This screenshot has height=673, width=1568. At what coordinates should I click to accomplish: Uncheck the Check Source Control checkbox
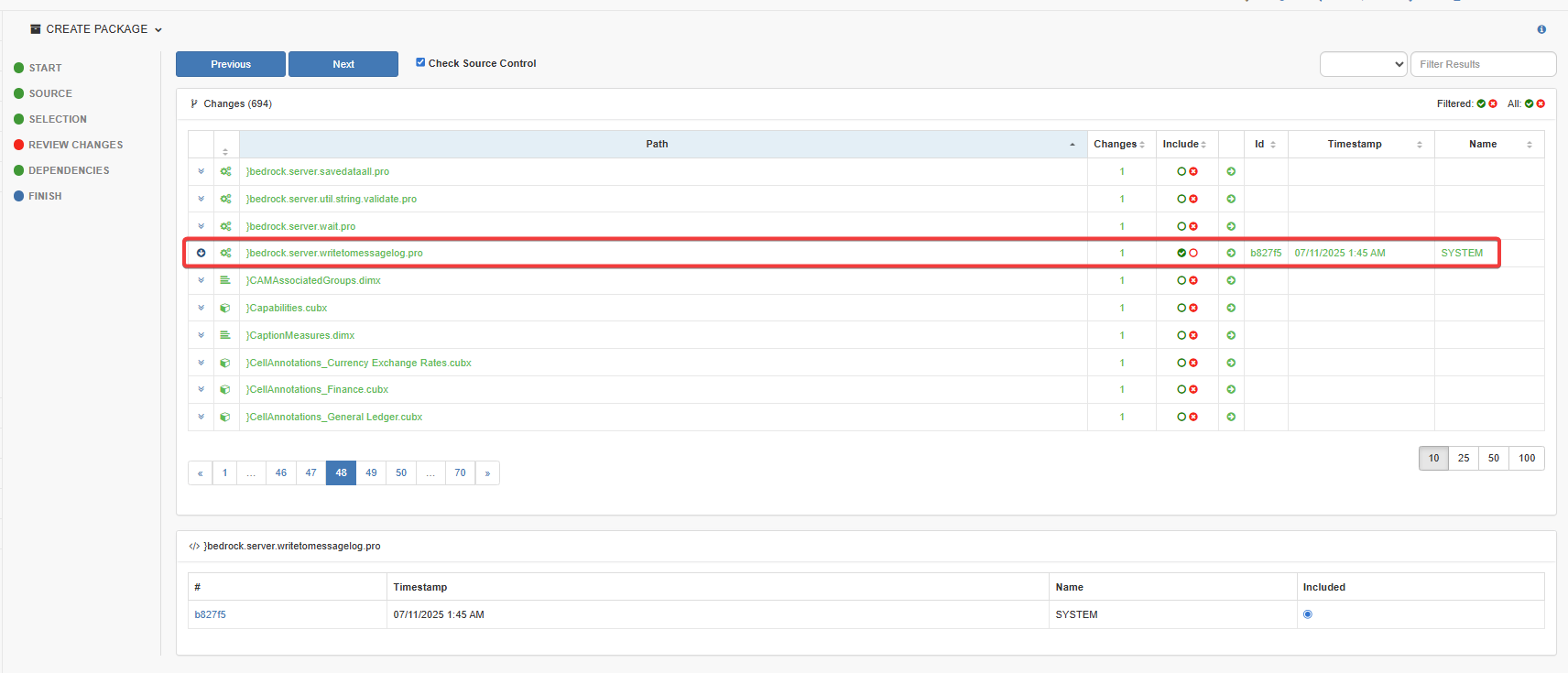click(420, 62)
